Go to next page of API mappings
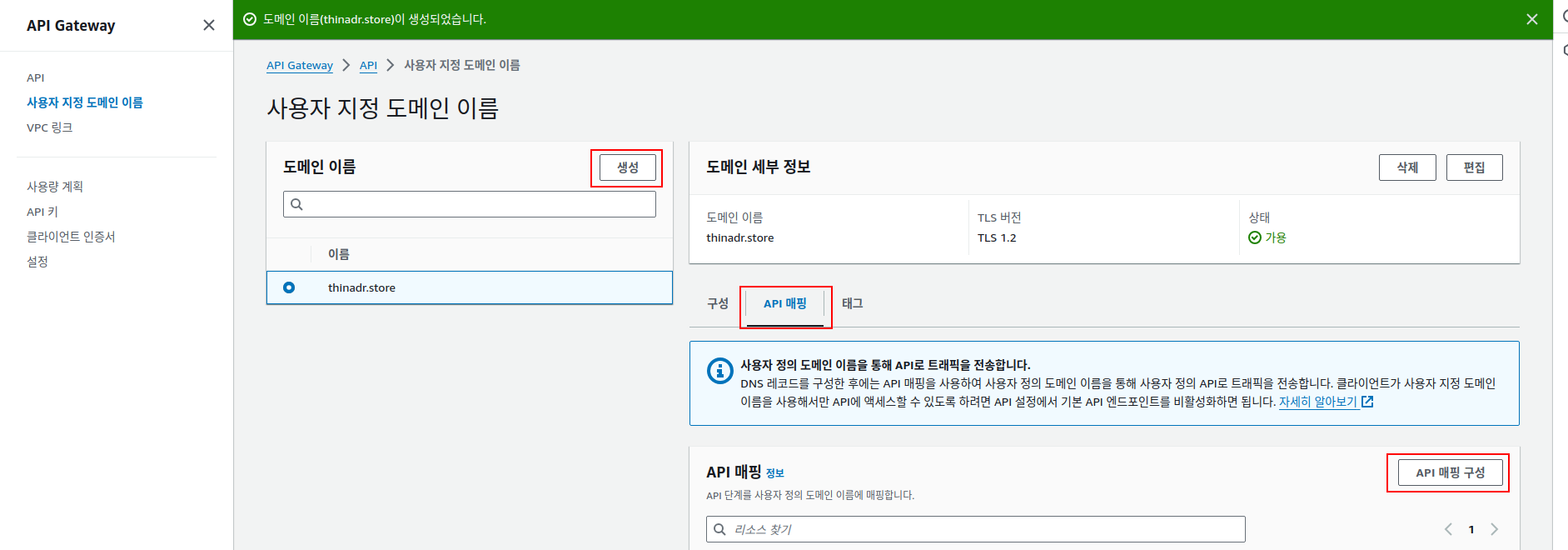Image resolution: width=1568 pixels, height=550 pixels. coord(1494,529)
